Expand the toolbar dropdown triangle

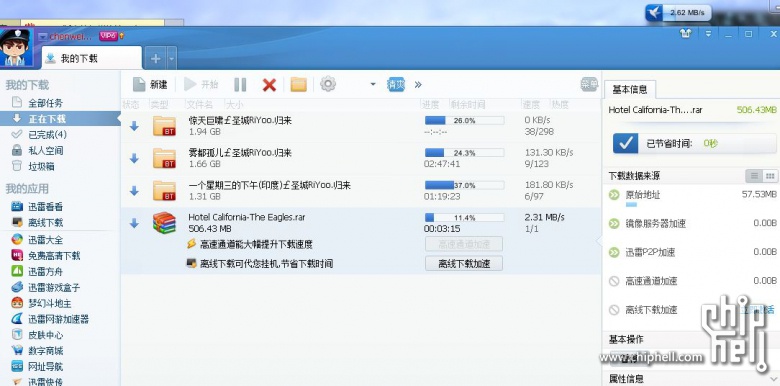(x=373, y=84)
